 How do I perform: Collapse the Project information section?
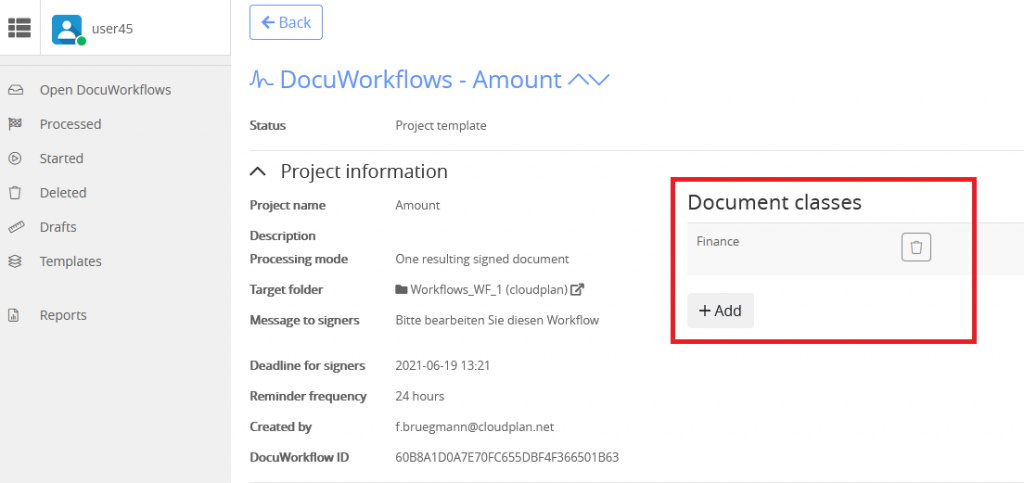pyautogui.click(x=259, y=172)
